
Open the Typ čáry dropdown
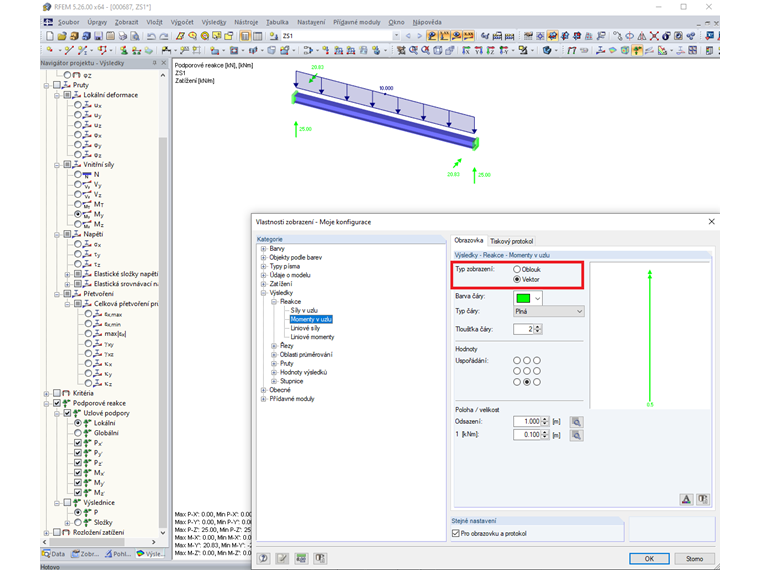(549, 311)
